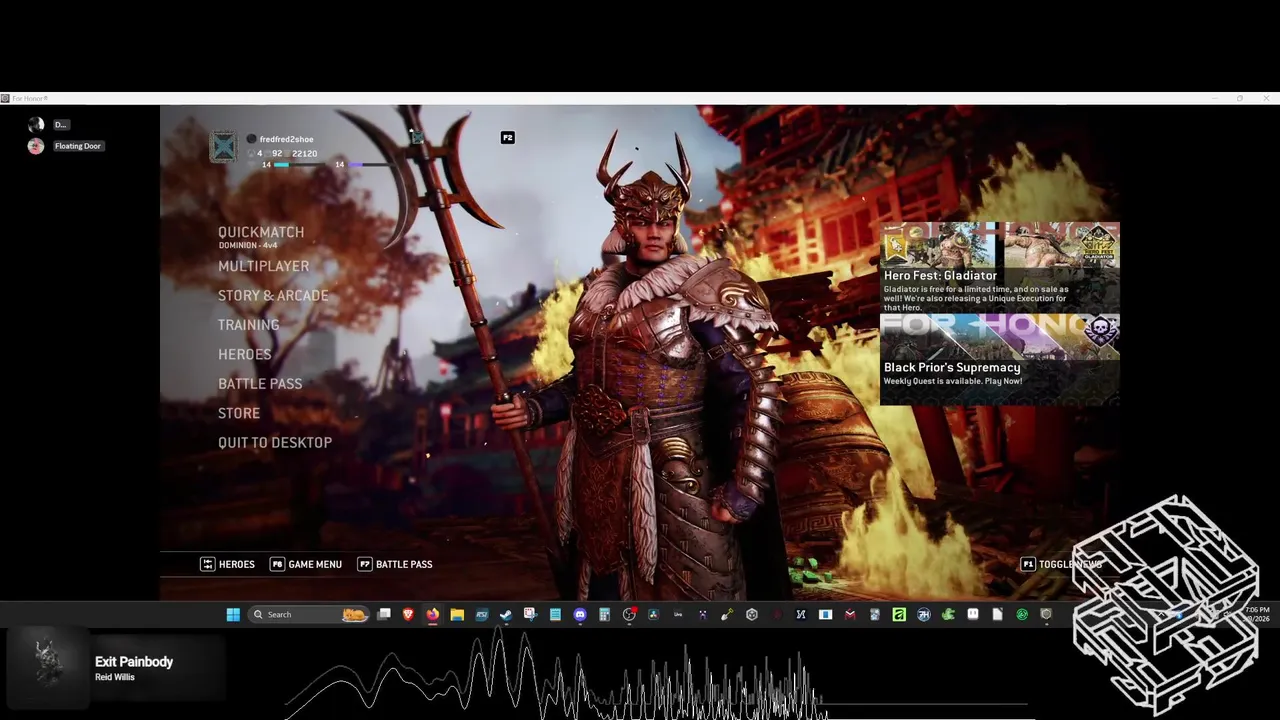Click the taskbar Search box
1280x720 pixels.
(x=308, y=614)
